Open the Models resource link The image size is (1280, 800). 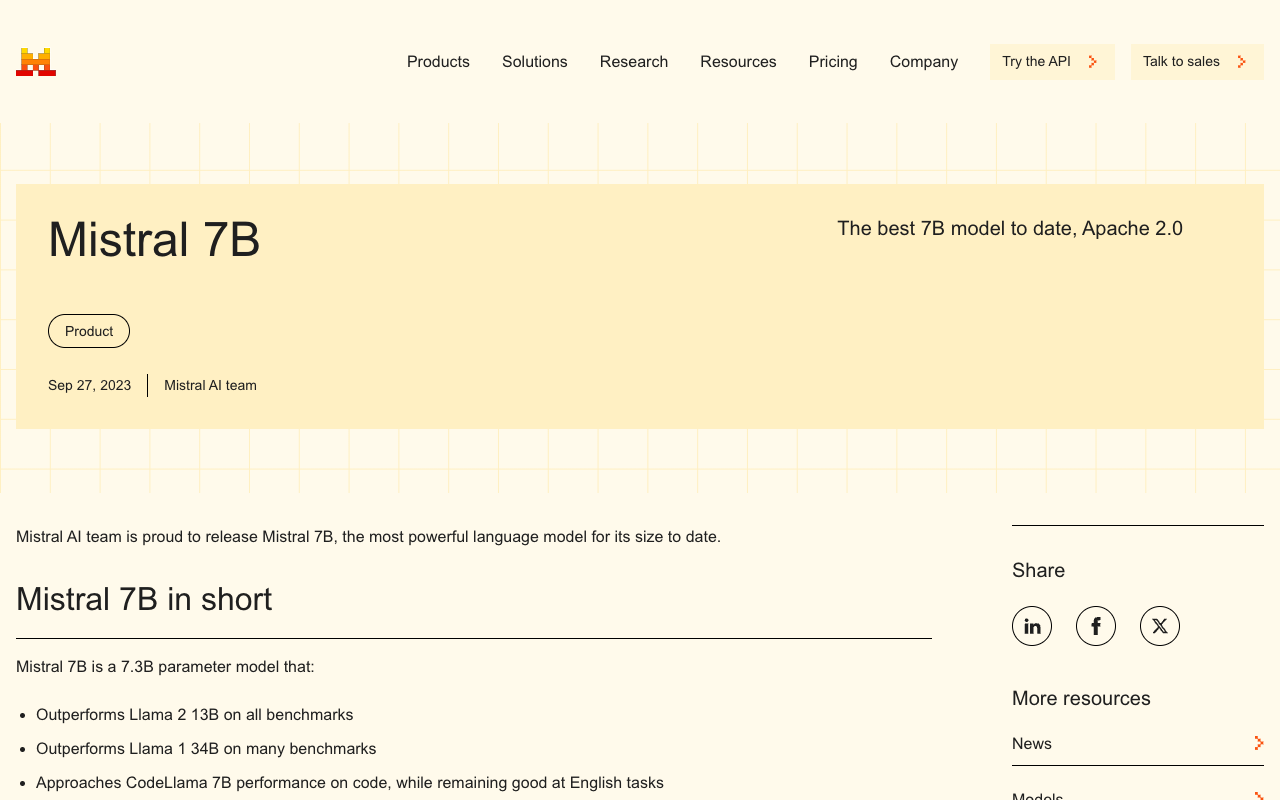coord(1138,795)
